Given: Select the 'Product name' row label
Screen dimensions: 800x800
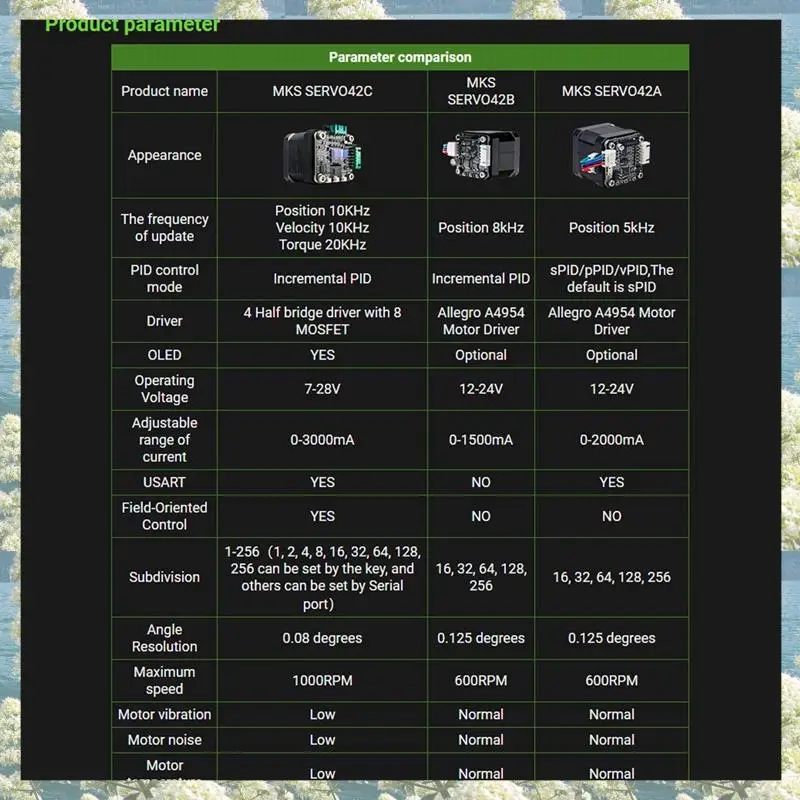Looking at the screenshot, I should (x=164, y=91).
